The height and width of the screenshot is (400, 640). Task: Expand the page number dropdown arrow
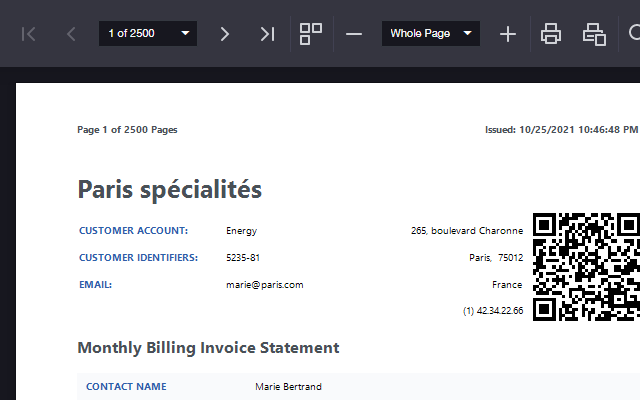coord(185,34)
